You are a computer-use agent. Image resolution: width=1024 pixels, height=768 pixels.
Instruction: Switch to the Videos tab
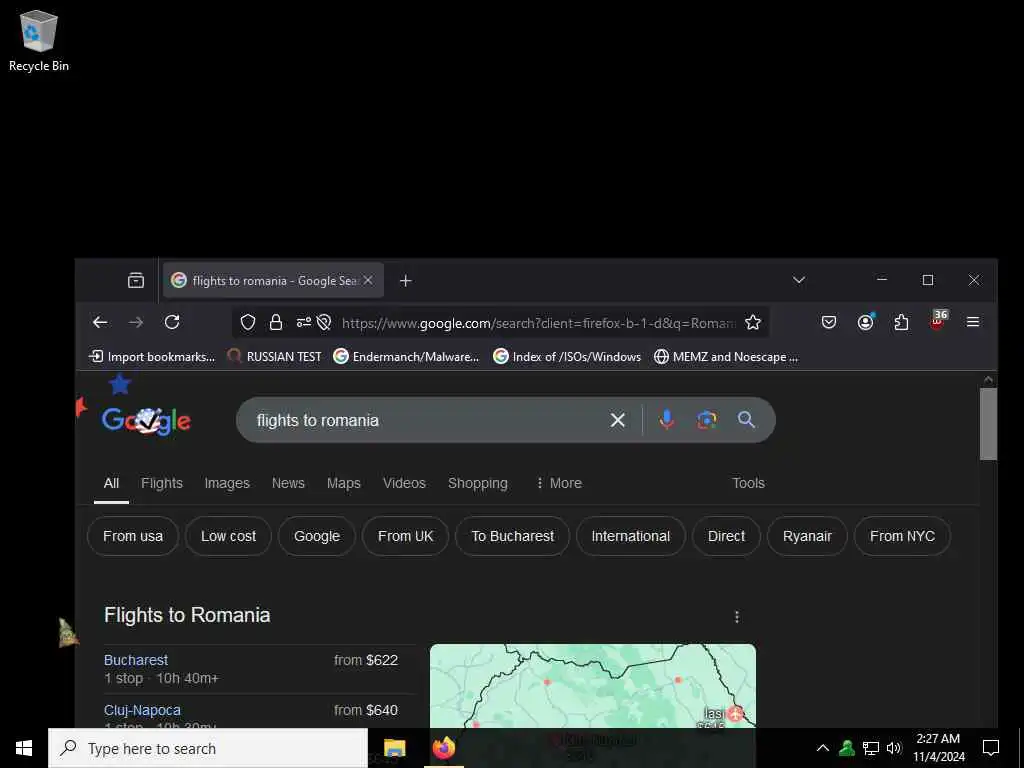[x=404, y=483]
